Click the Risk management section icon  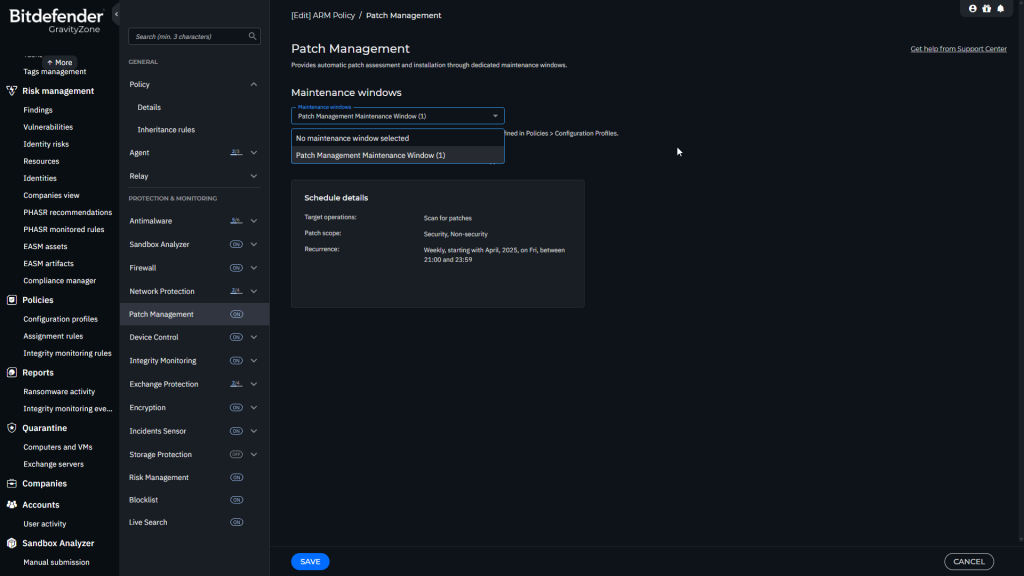point(12,91)
